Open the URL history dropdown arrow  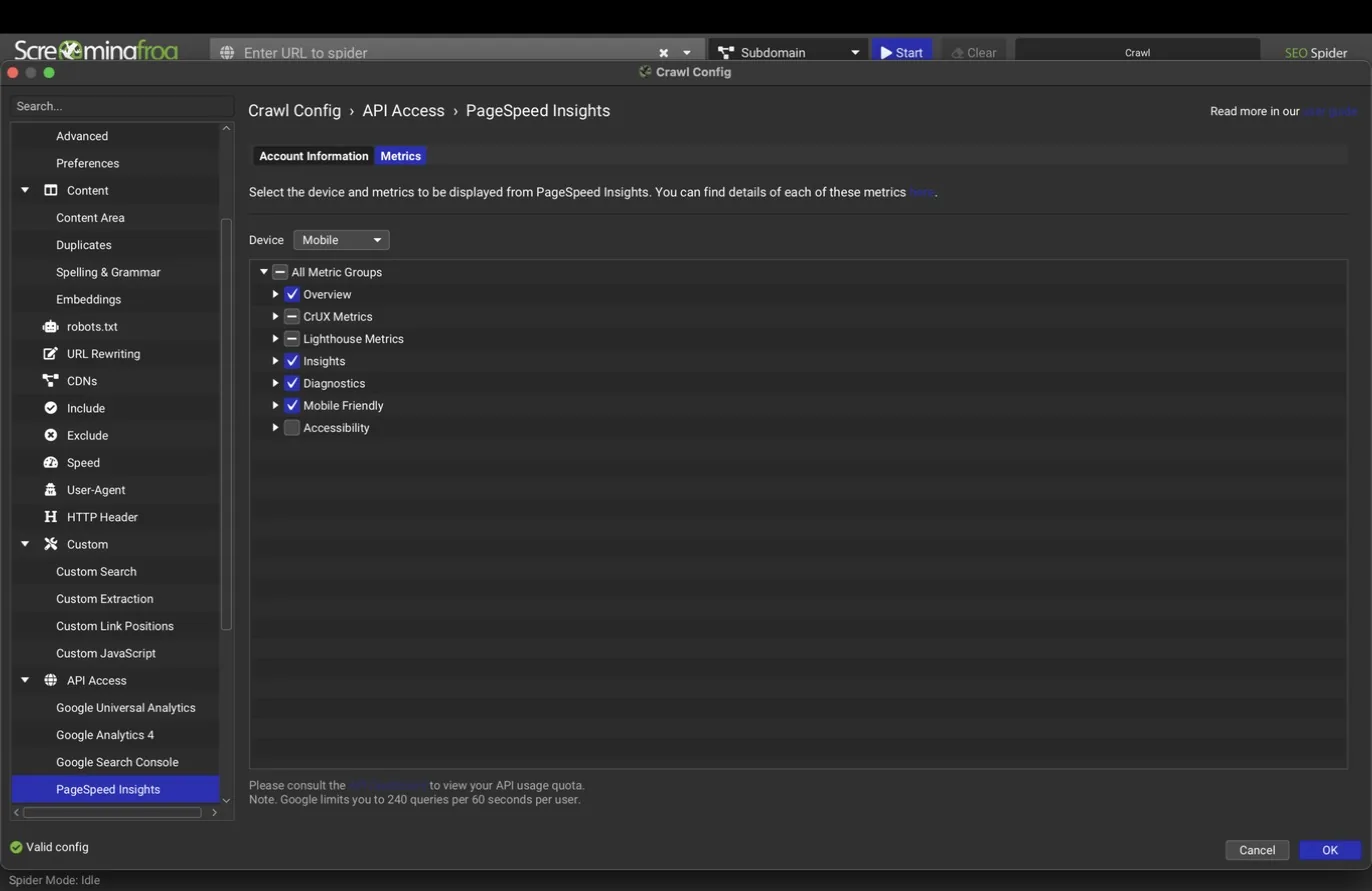pos(686,52)
